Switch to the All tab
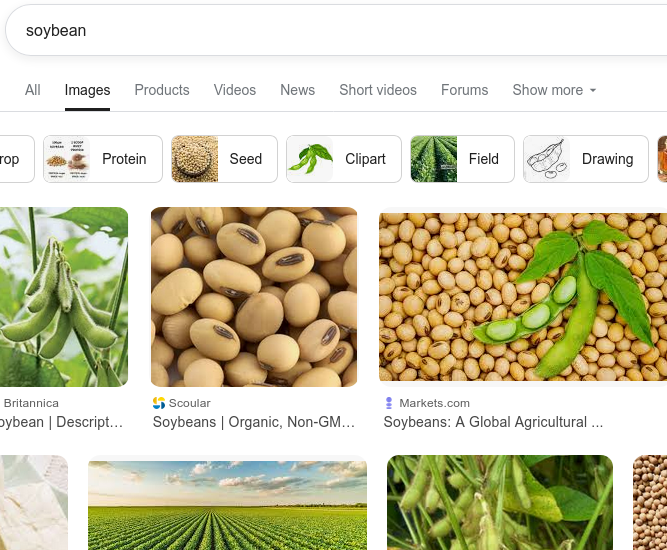 pos(33,90)
